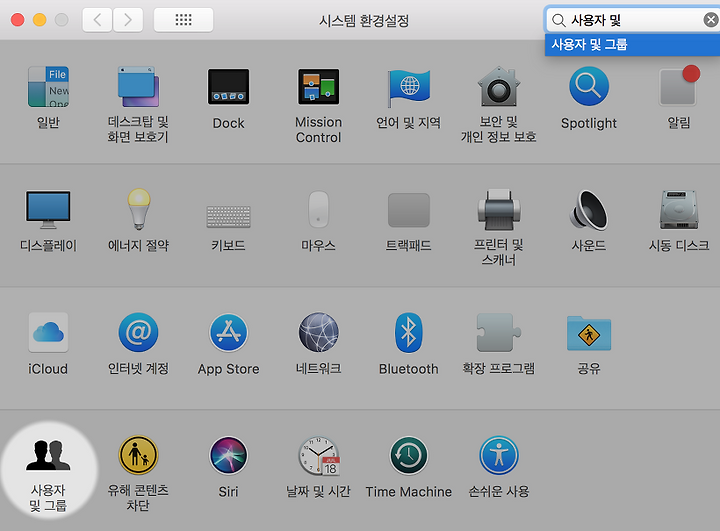Open 사운드 speaker icon
This screenshot has height=531, width=720.
(589, 210)
